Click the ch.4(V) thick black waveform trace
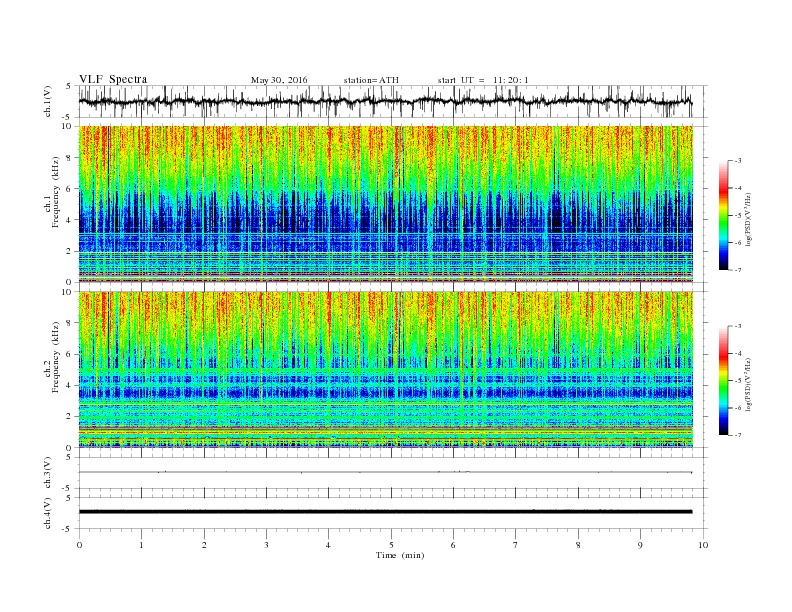Screen dimensions: 792x612 point(385,512)
